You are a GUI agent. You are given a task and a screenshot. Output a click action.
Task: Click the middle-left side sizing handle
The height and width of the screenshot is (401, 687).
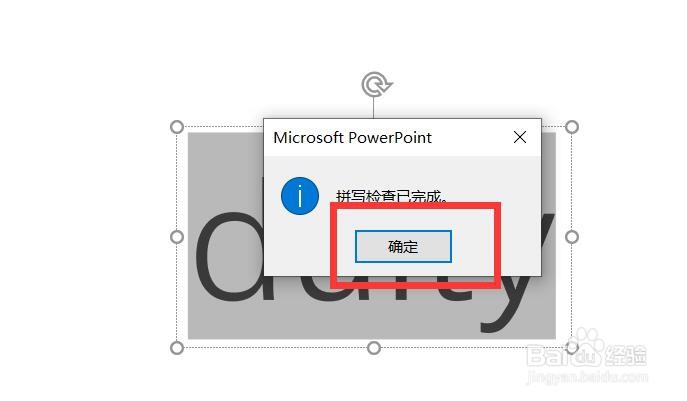click(x=177, y=237)
